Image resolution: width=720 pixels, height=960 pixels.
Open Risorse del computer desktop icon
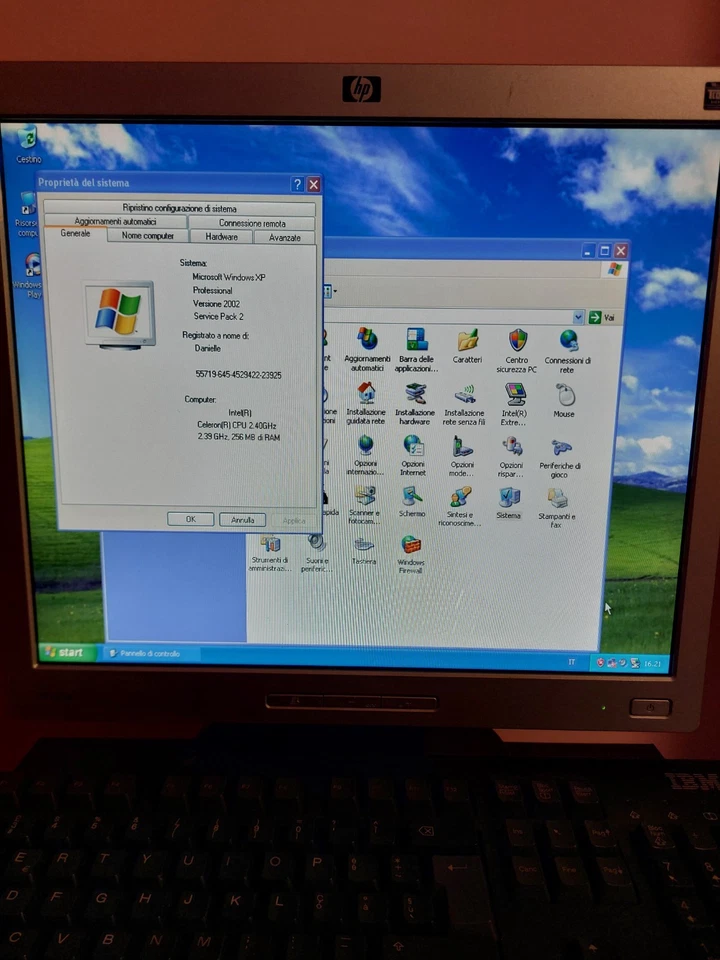(28, 214)
